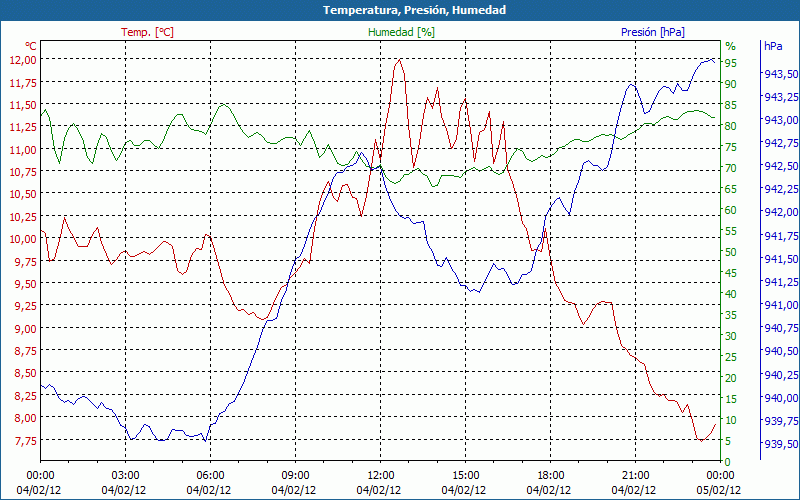This screenshot has height=500, width=800.
Task: Click the 941,00 pressure axis value
Action: 781,305
